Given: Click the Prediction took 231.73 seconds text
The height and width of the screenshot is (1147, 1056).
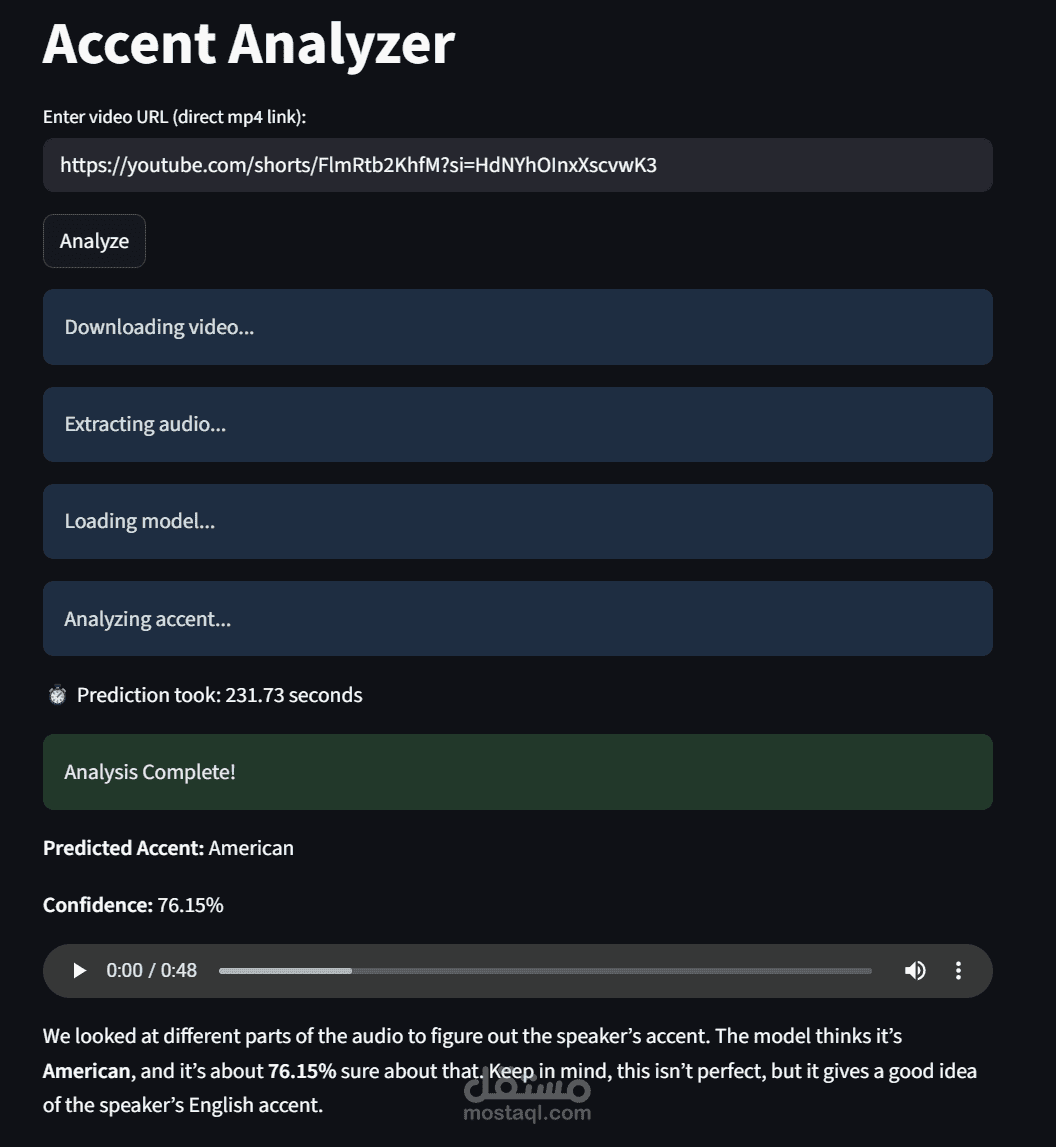Looking at the screenshot, I should click(x=219, y=695).
